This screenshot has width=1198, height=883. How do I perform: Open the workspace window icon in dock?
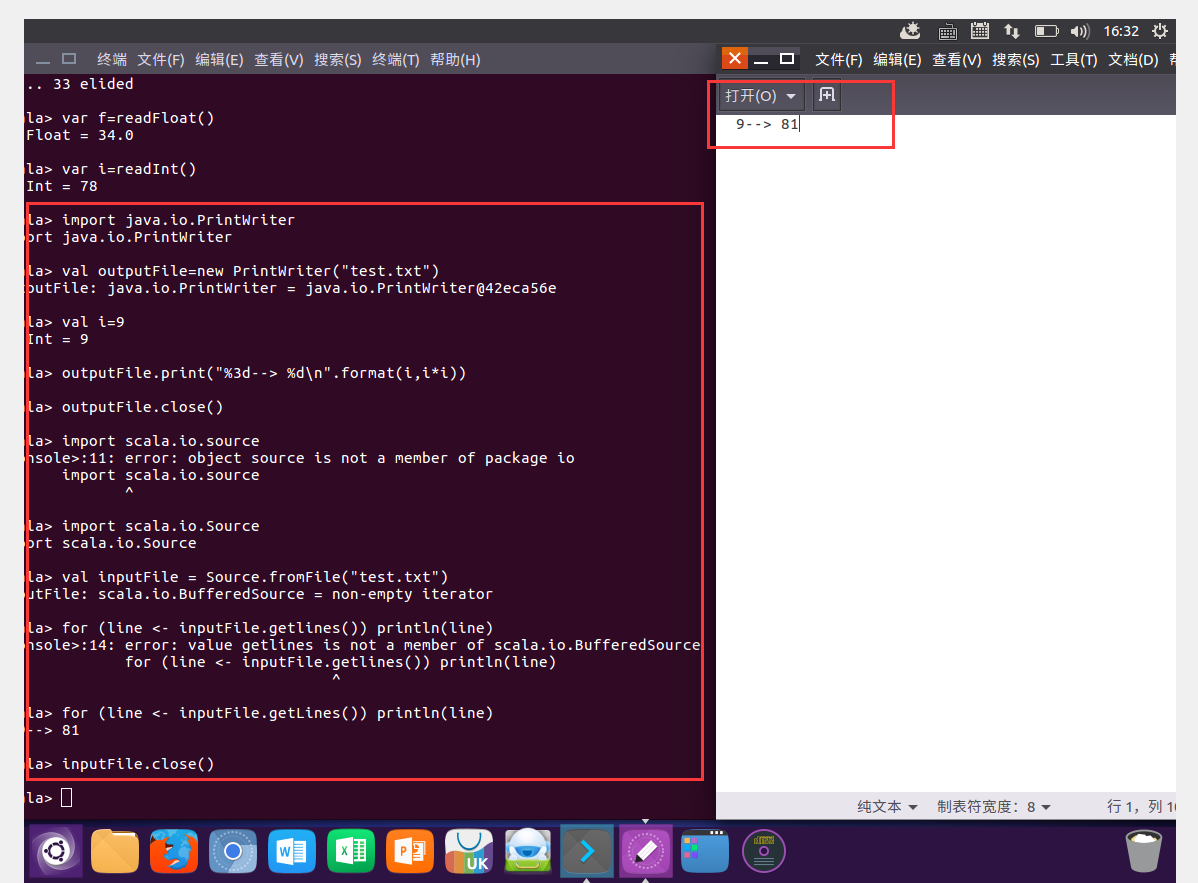coord(704,851)
